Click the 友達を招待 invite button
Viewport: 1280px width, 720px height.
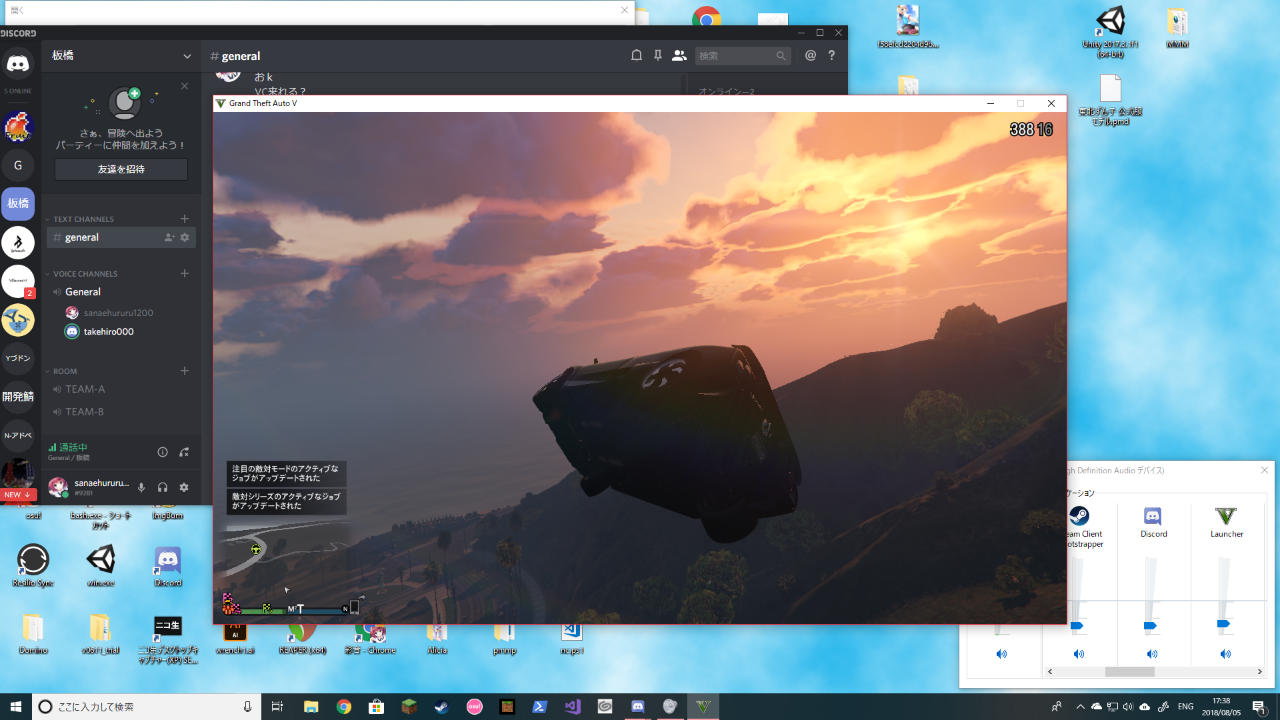121,169
